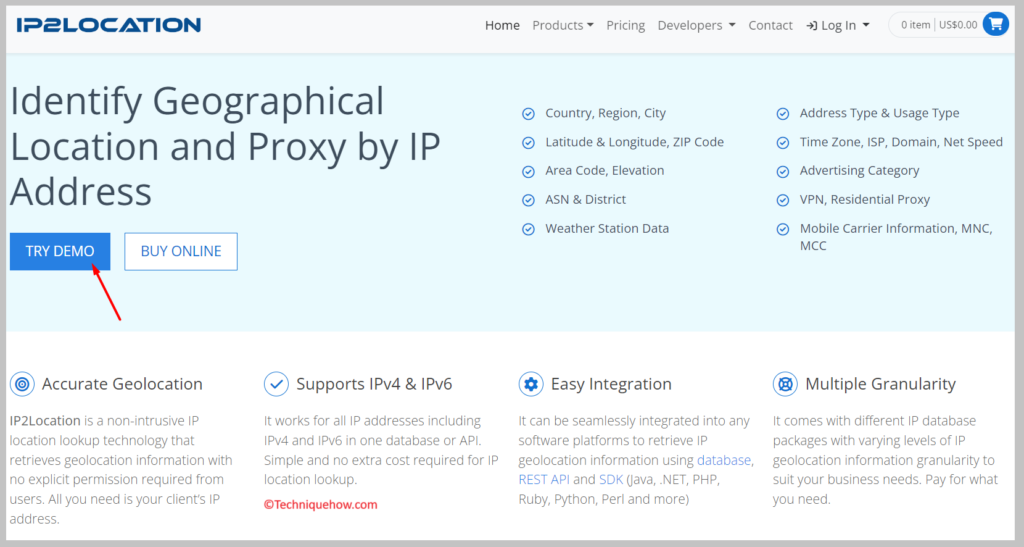Click check icon next to Weather Station Data
Image resolution: width=1024 pixels, height=547 pixels.
click(x=528, y=229)
